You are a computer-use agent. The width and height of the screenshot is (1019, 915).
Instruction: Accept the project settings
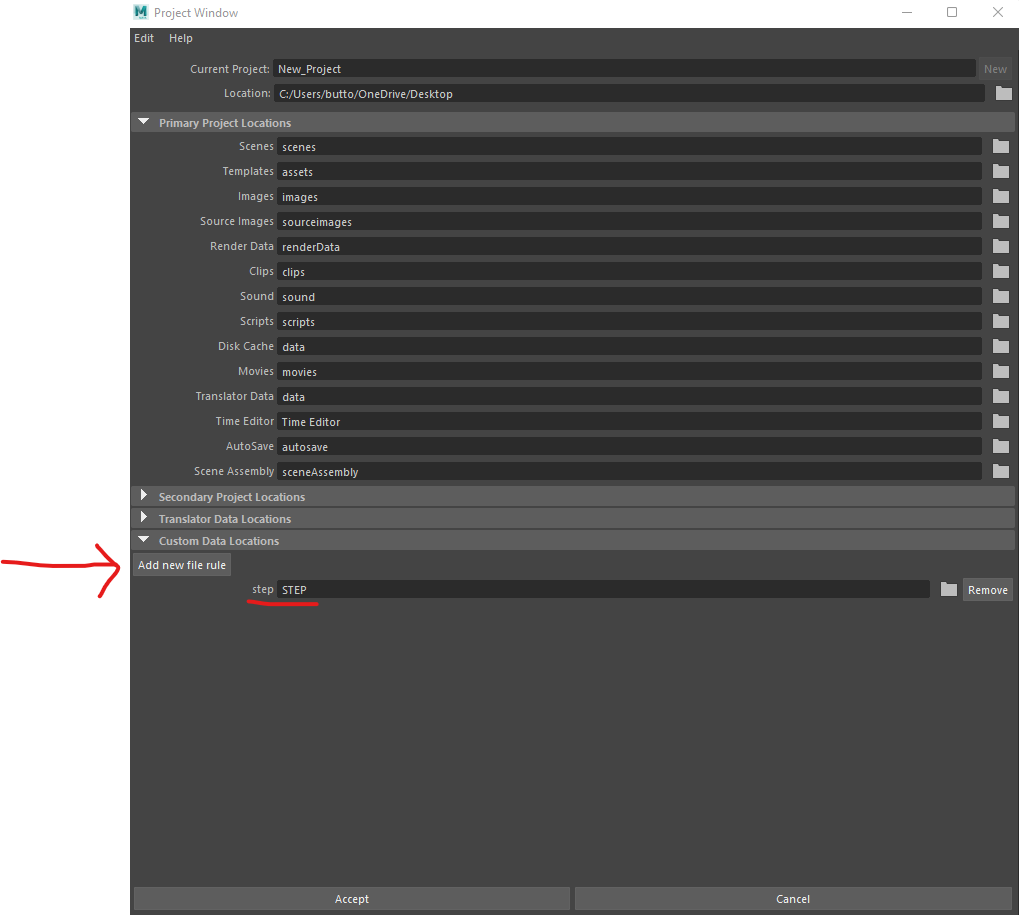pyautogui.click(x=352, y=899)
